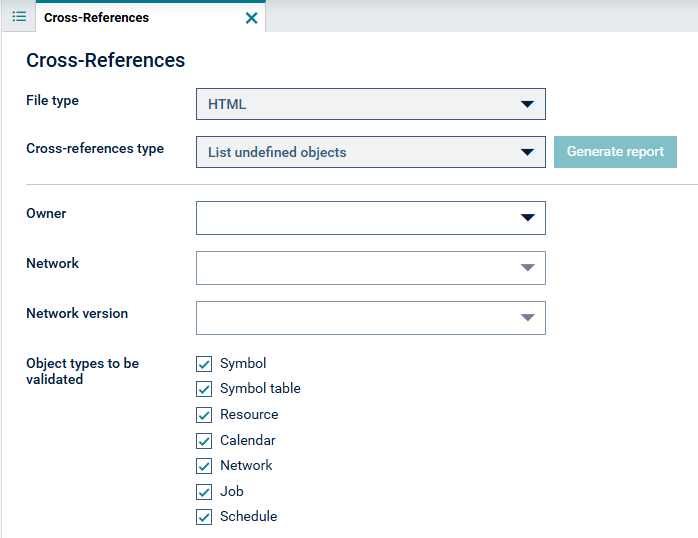Expand the Network version dropdown
Screen dimensions: 698x538
(370, 318)
